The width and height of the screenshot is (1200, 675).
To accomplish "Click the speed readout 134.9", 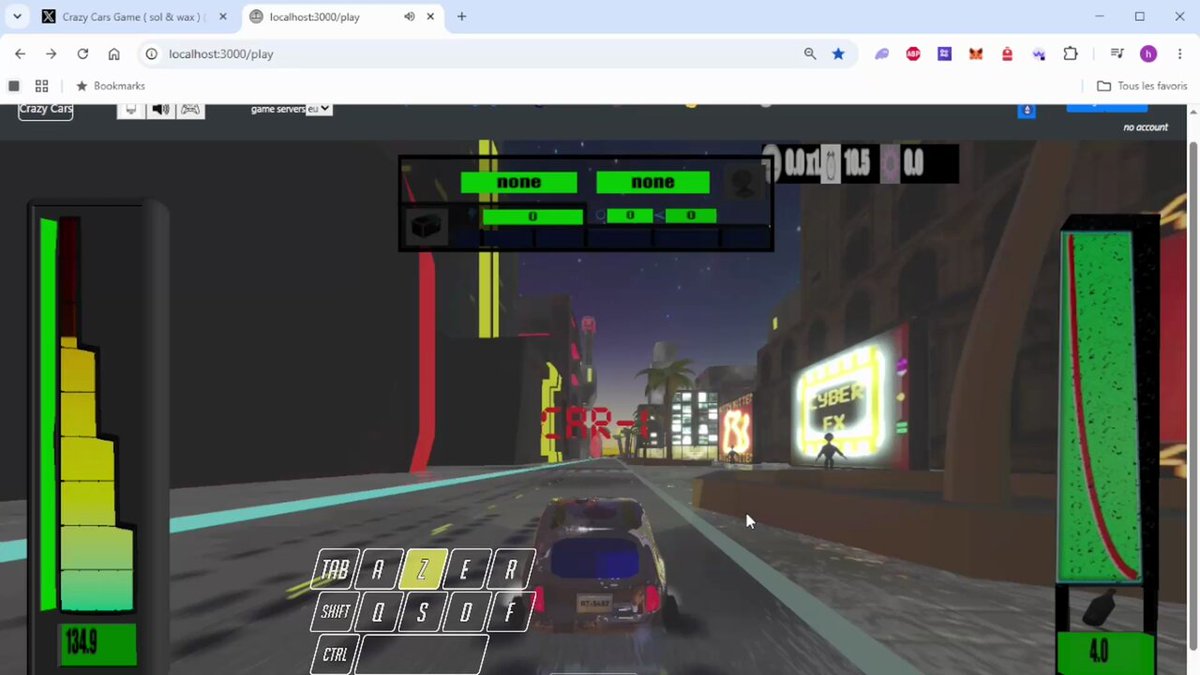I will click(97, 645).
